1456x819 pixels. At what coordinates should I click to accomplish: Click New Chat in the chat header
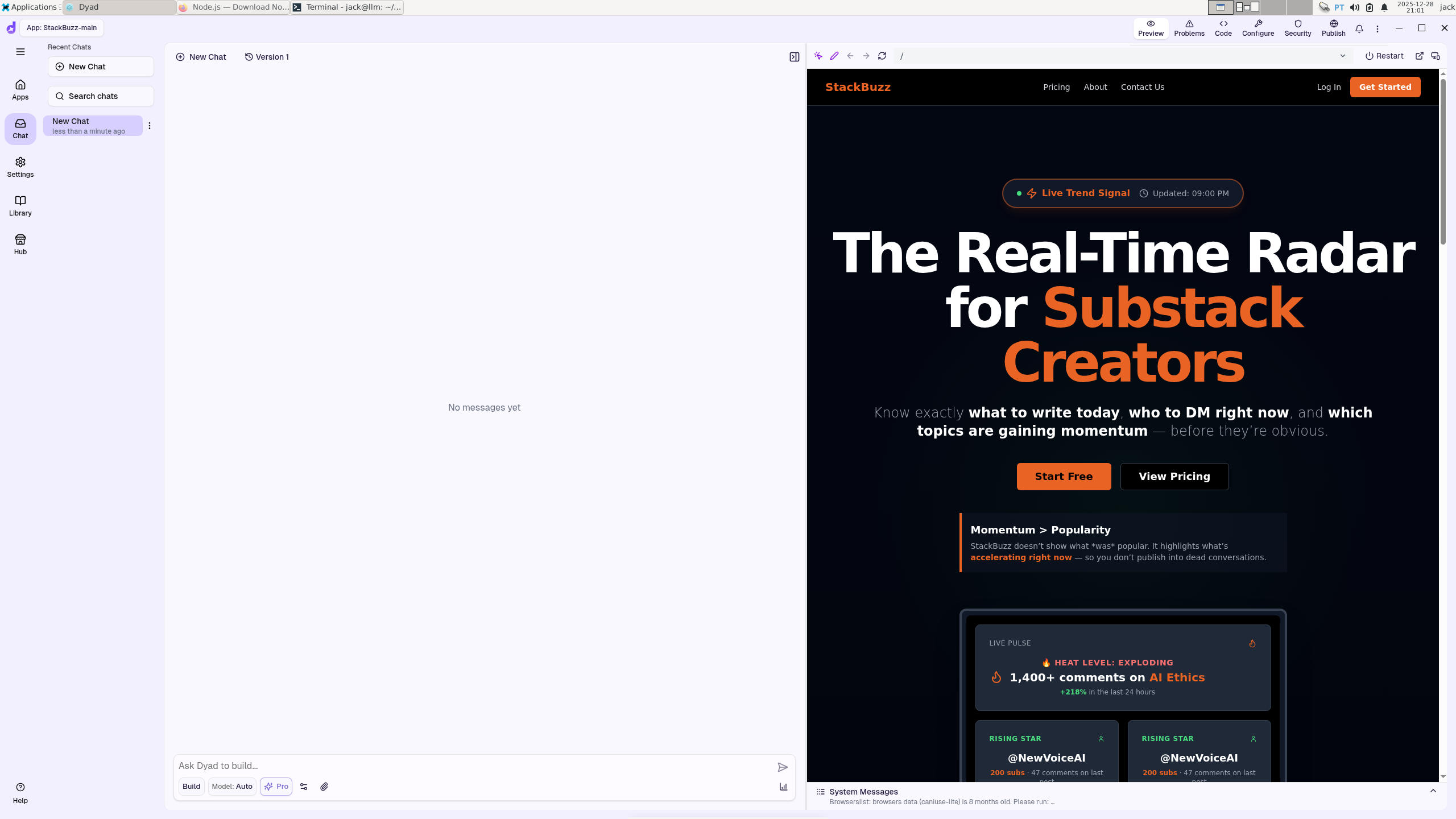click(201, 57)
